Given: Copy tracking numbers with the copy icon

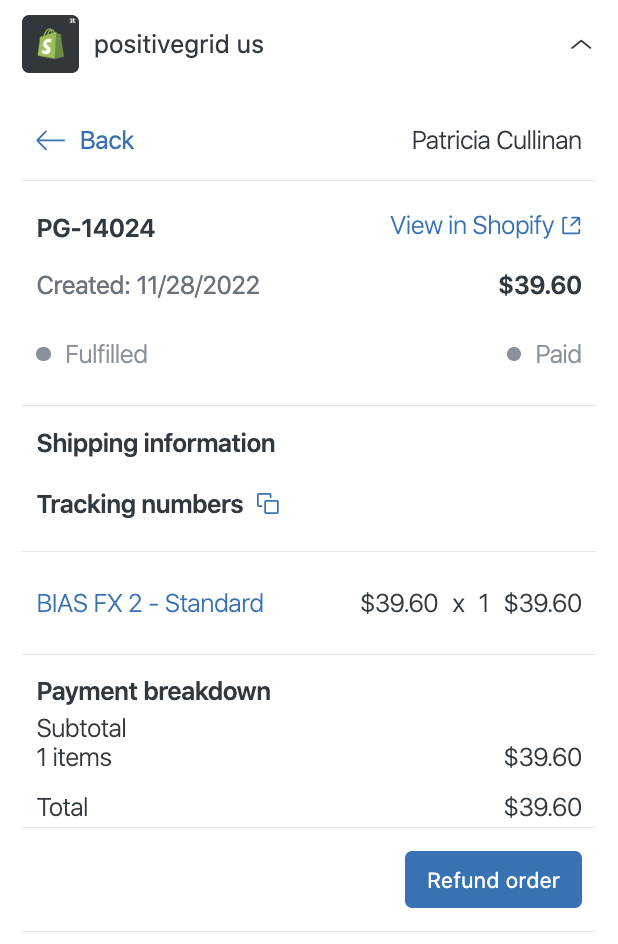Looking at the screenshot, I should [x=268, y=503].
